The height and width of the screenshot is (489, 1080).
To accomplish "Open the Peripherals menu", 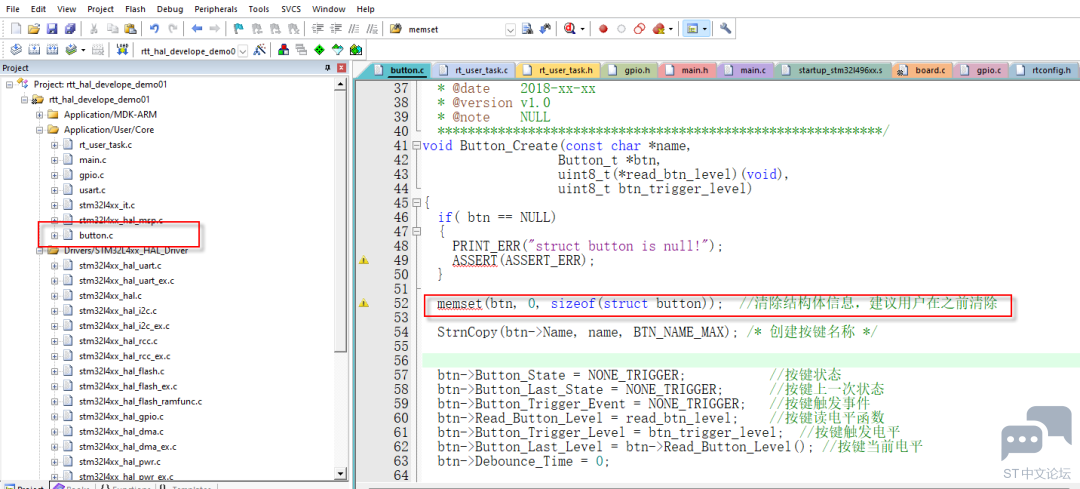I will coord(216,9).
